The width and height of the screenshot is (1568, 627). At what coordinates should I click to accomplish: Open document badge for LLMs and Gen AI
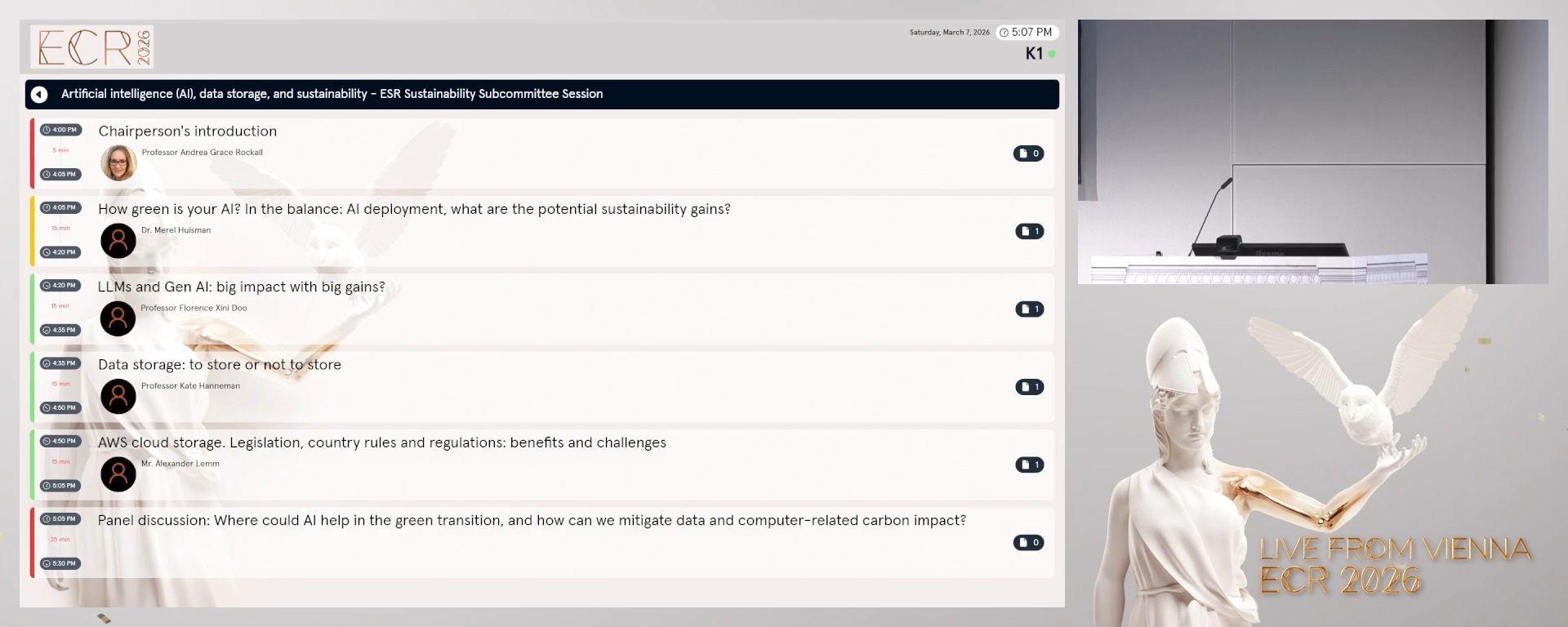click(1030, 309)
